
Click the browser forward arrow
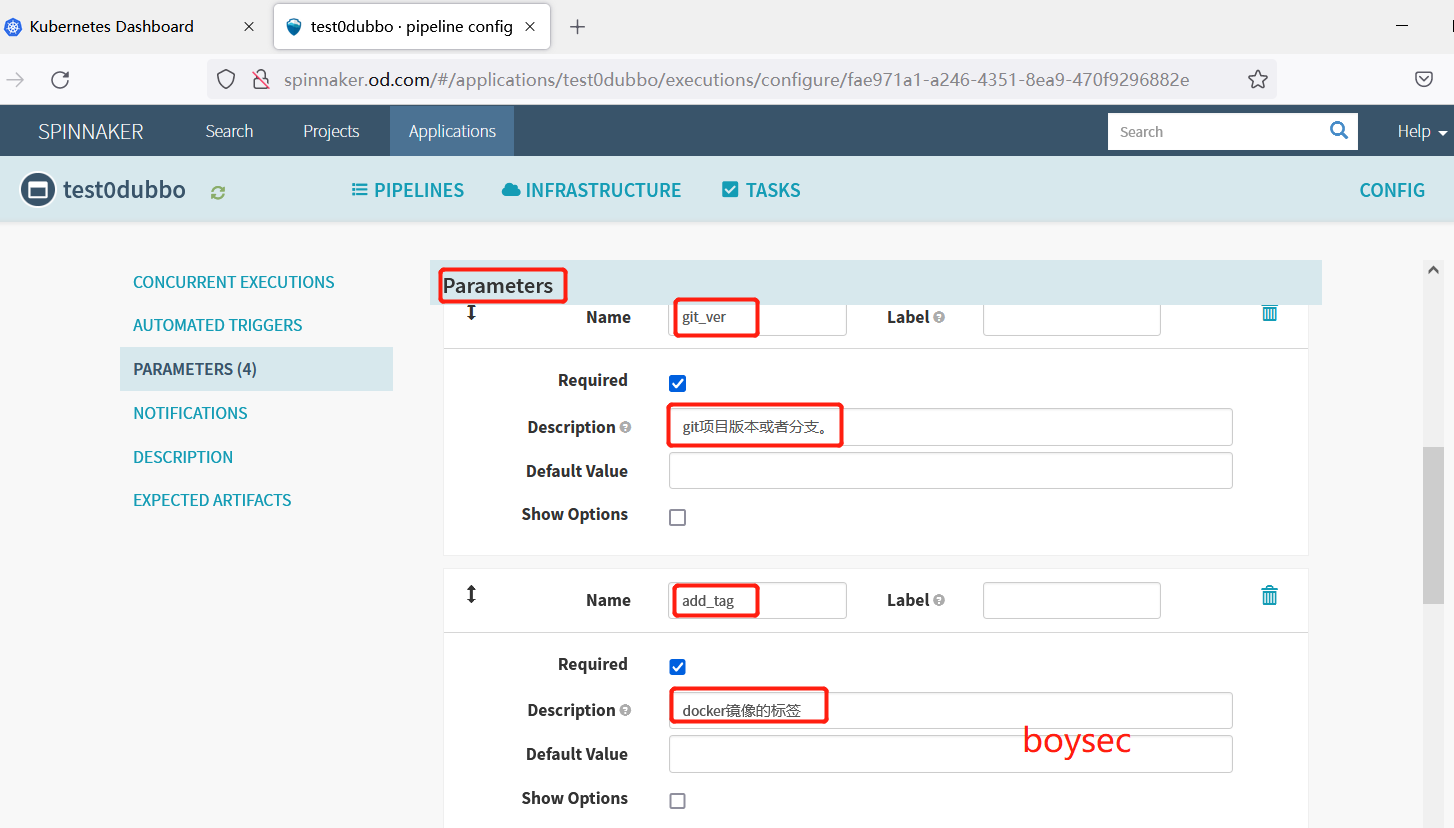click(16, 80)
